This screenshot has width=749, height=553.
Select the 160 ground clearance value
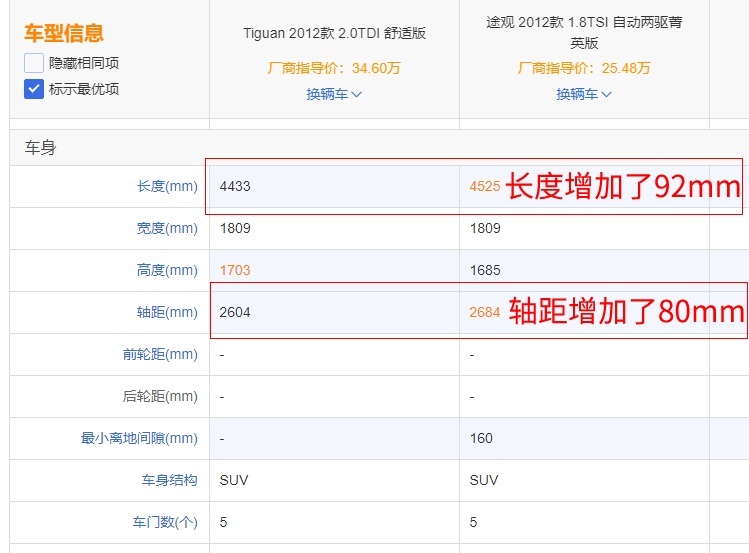tap(481, 438)
